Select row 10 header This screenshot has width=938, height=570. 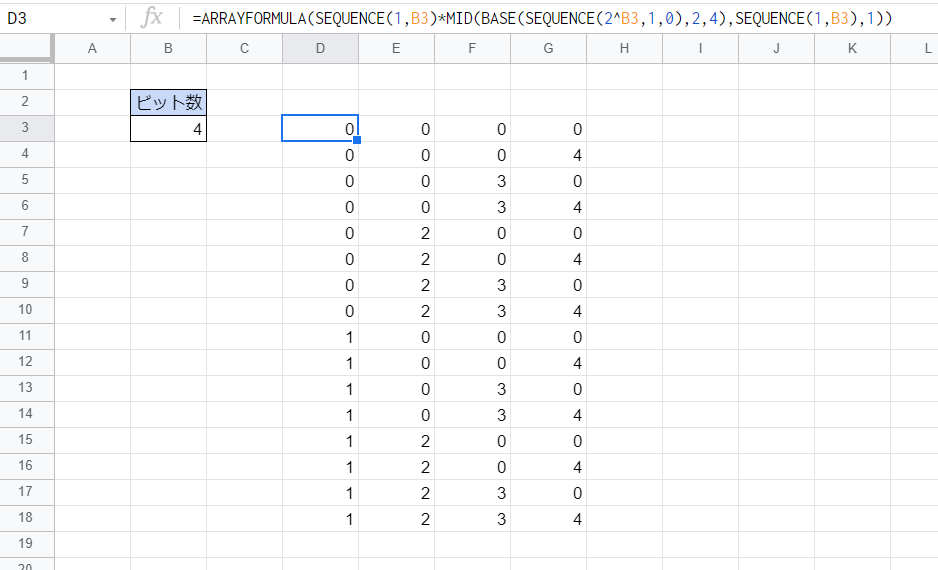click(x=25, y=310)
